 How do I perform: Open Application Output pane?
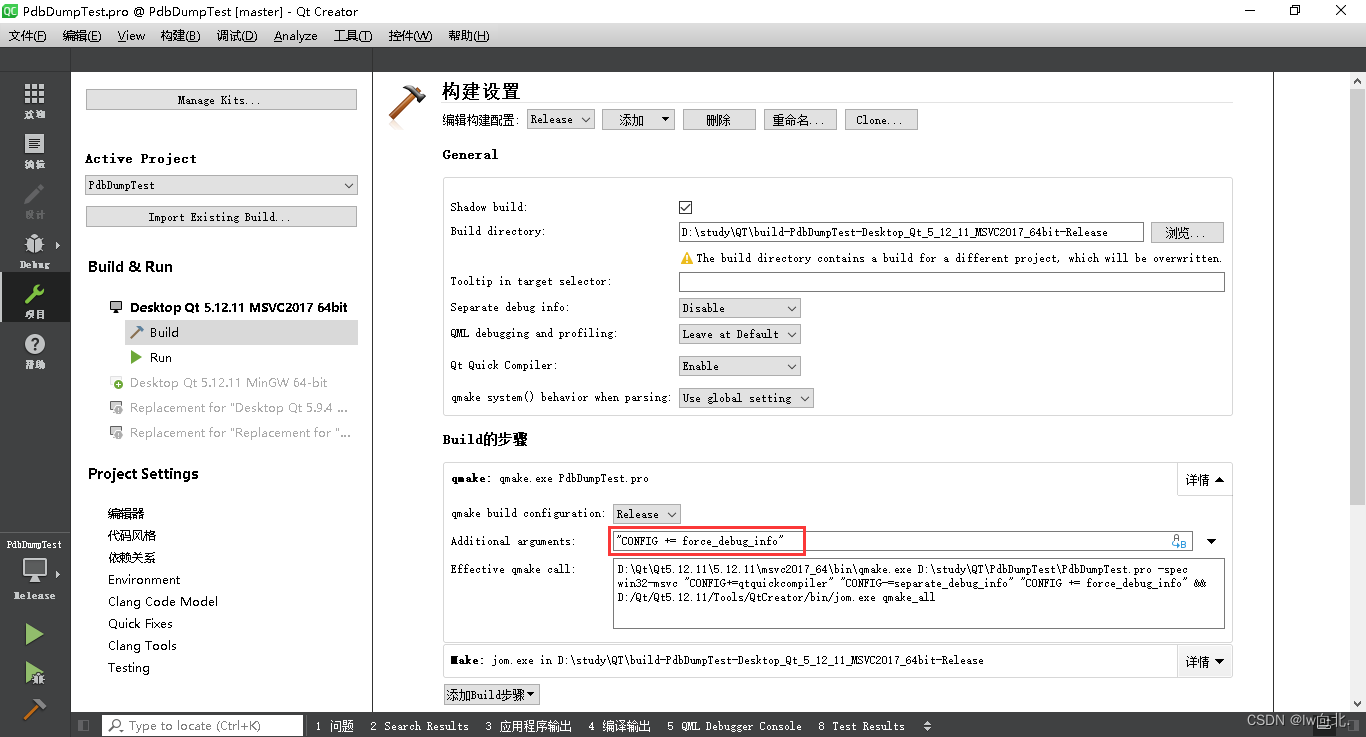(x=529, y=726)
